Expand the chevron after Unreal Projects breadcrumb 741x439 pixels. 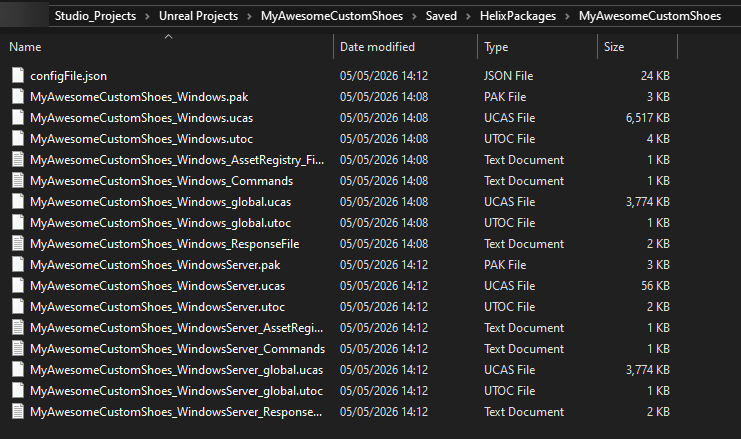click(x=250, y=17)
